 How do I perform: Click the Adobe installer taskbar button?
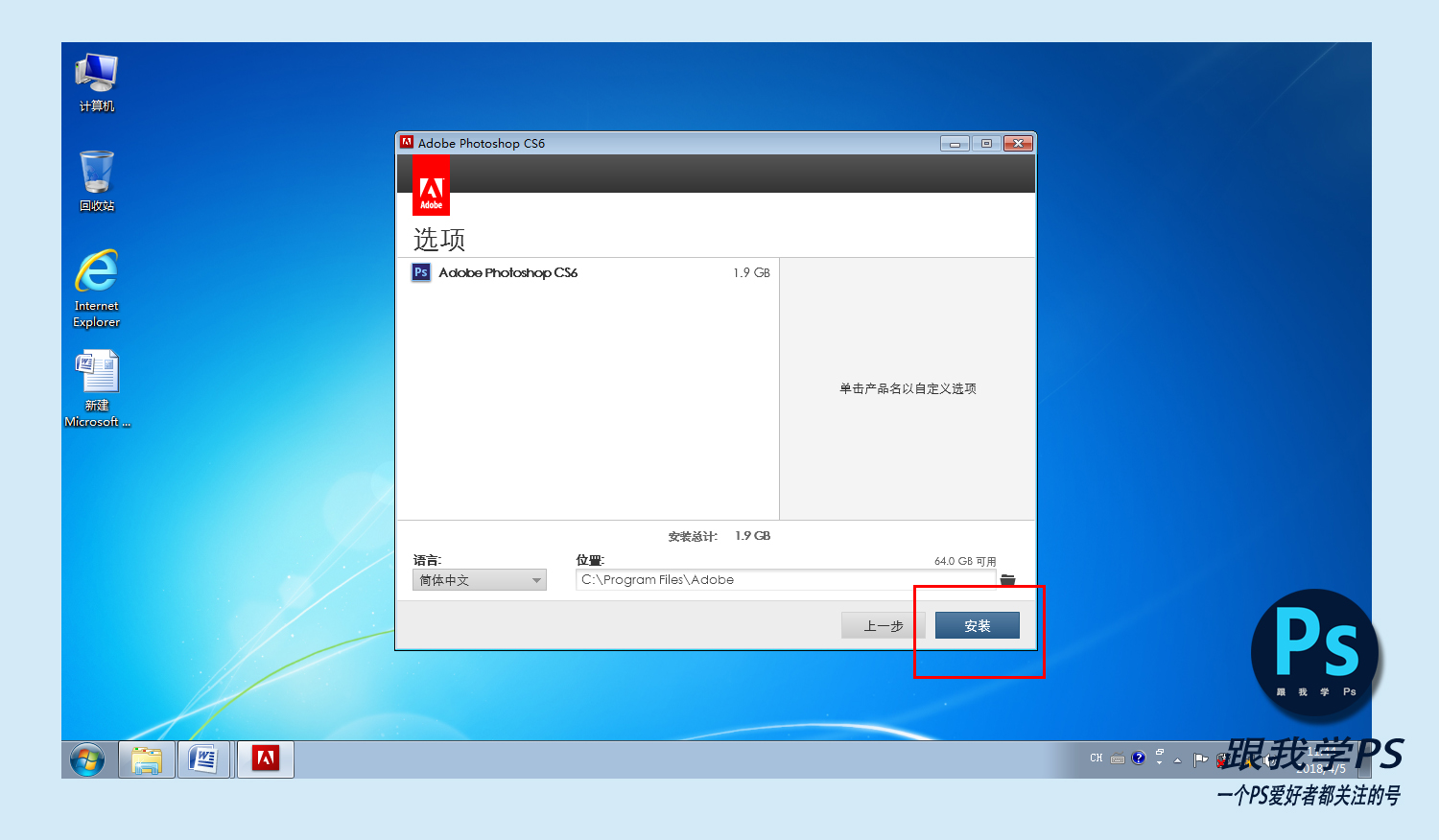coord(266,759)
